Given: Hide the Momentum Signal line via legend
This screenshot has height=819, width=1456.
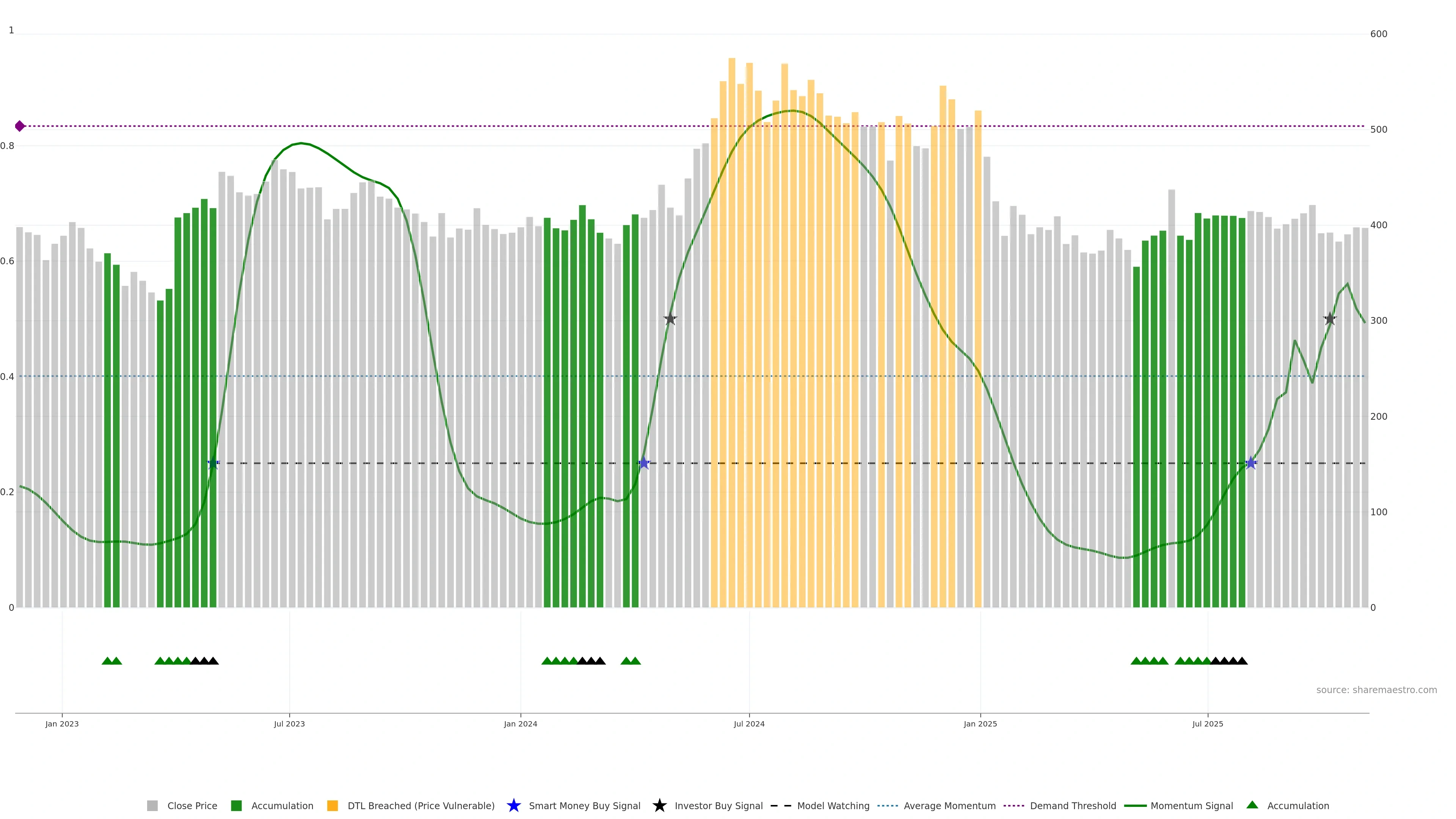Looking at the screenshot, I should click(x=1191, y=805).
